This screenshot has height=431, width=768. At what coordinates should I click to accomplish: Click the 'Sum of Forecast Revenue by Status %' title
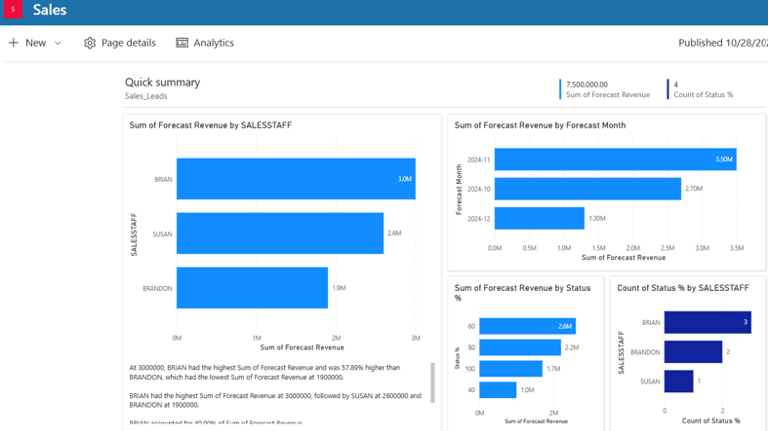click(522, 293)
